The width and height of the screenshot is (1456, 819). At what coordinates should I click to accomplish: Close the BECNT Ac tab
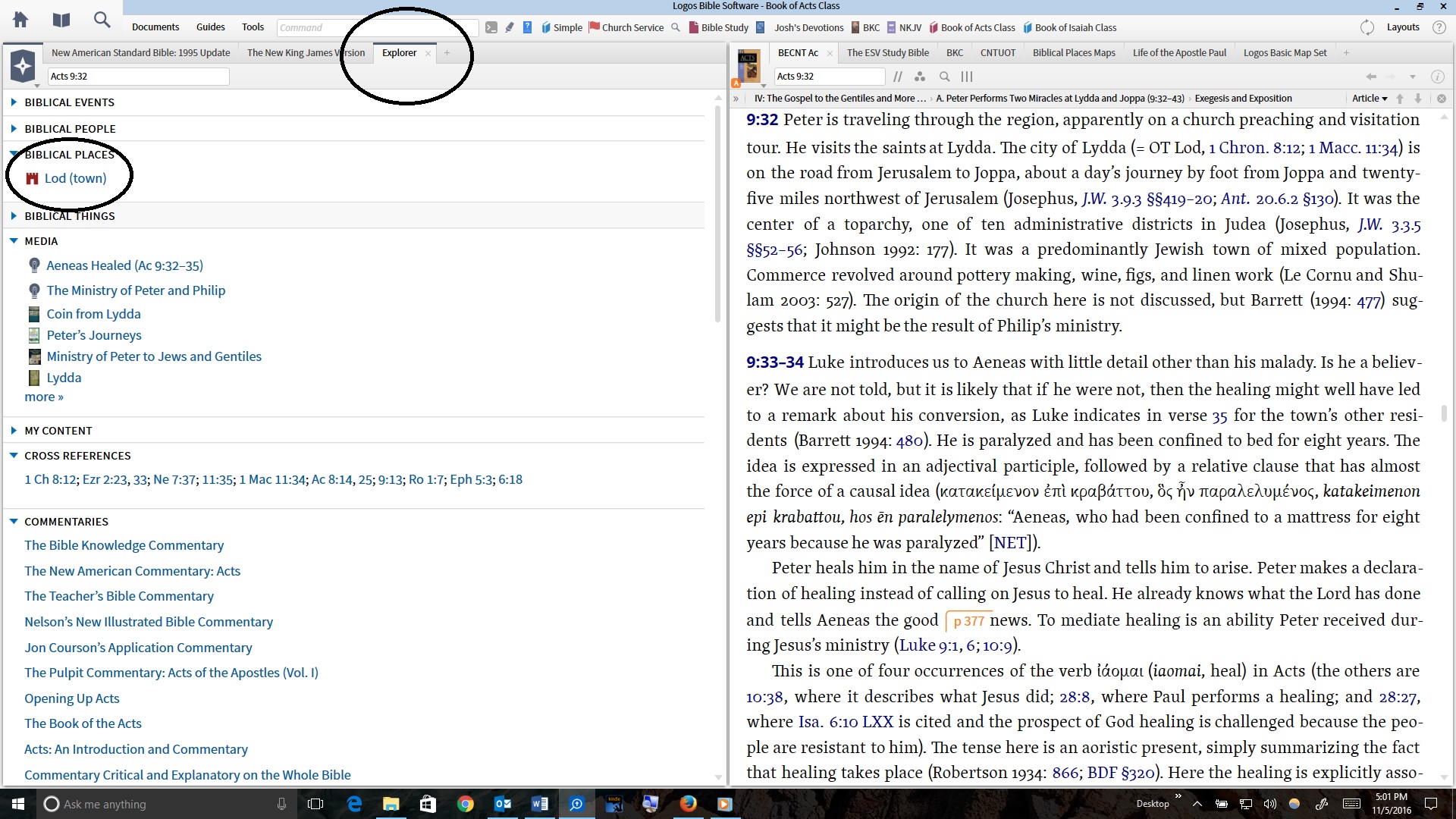(x=830, y=53)
